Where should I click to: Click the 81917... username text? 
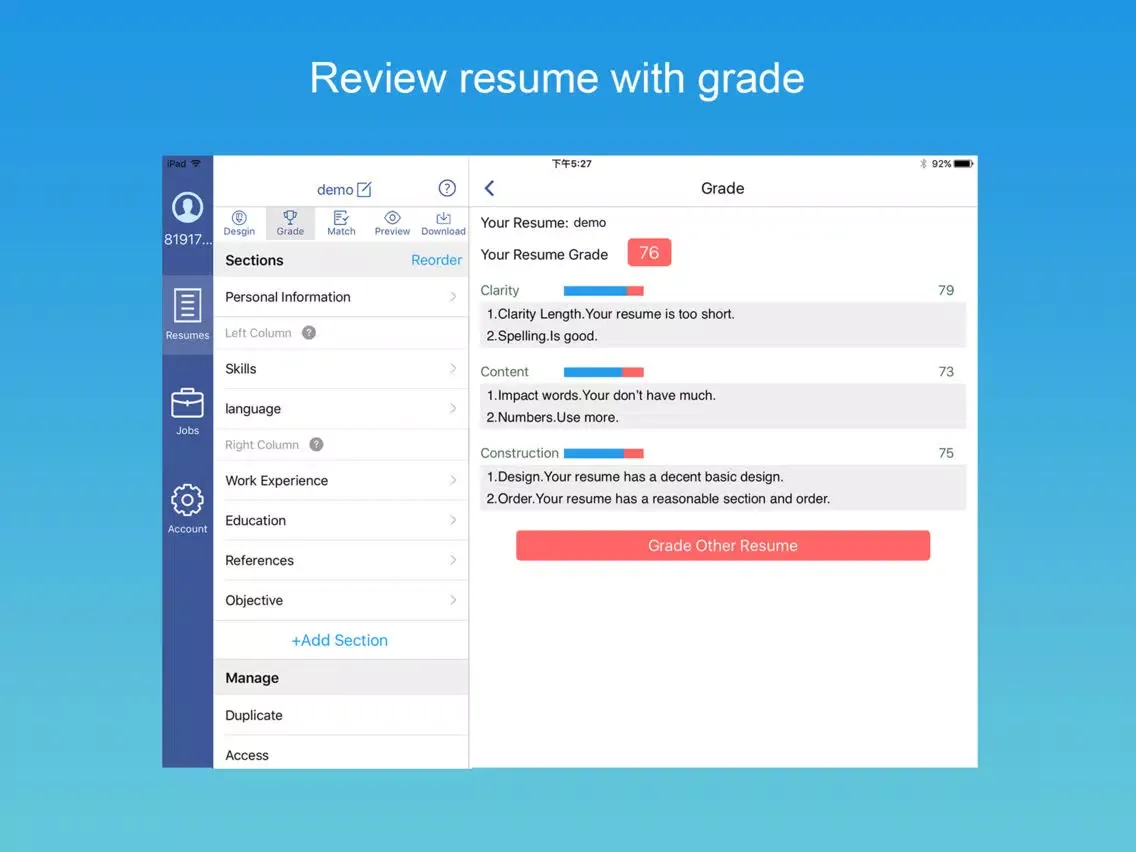pyautogui.click(x=188, y=240)
